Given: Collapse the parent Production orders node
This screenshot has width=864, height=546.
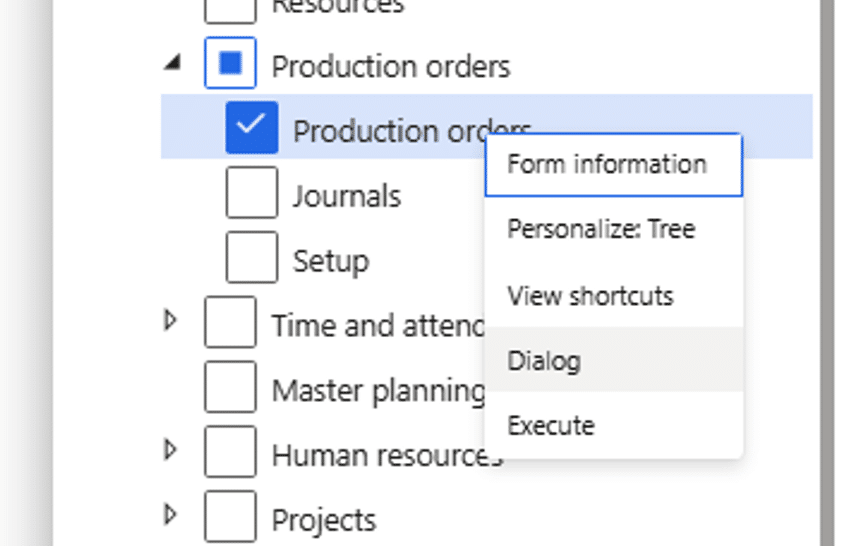Looking at the screenshot, I should coord(174,63).
